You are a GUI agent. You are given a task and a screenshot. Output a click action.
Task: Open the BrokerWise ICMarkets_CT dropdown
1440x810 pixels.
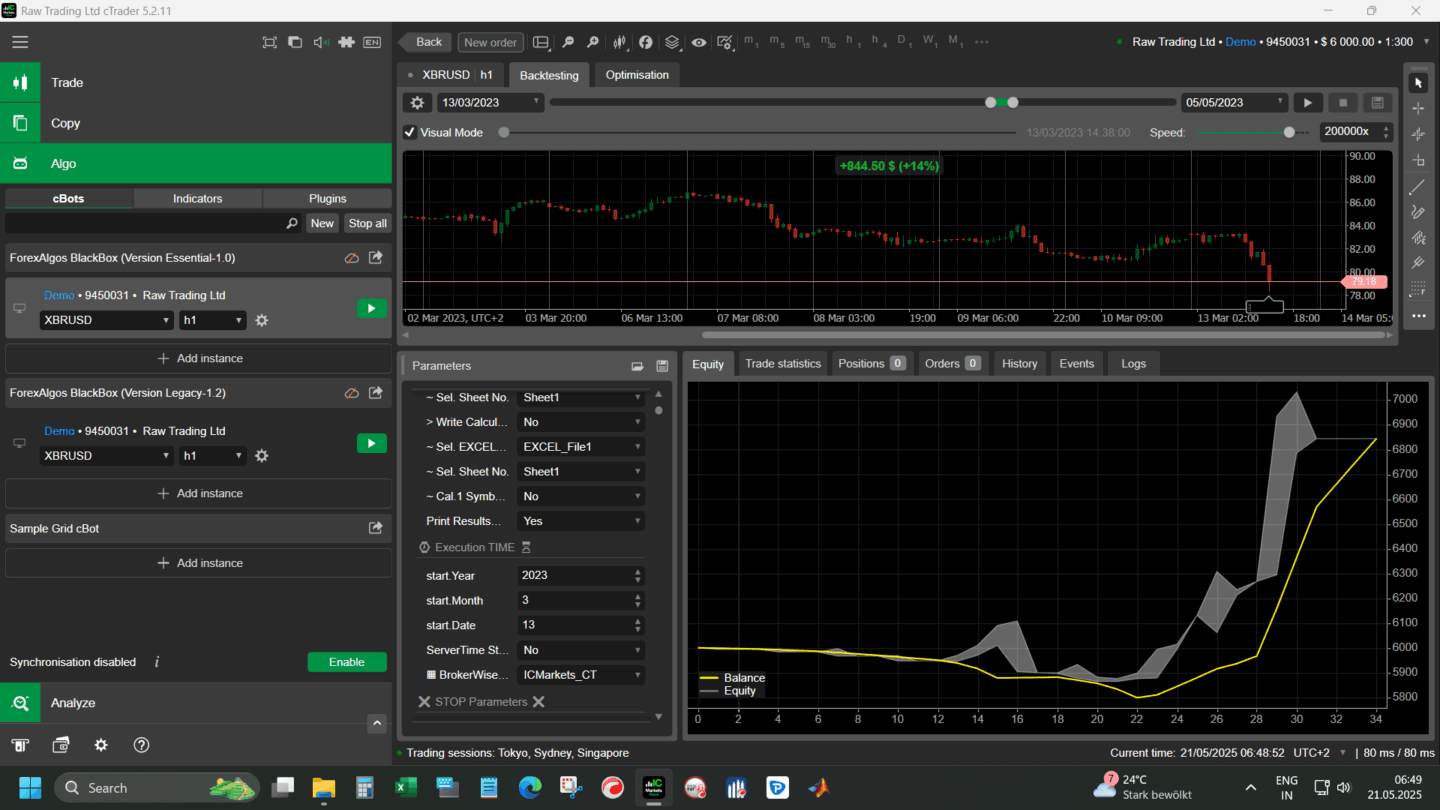[580, 675]
